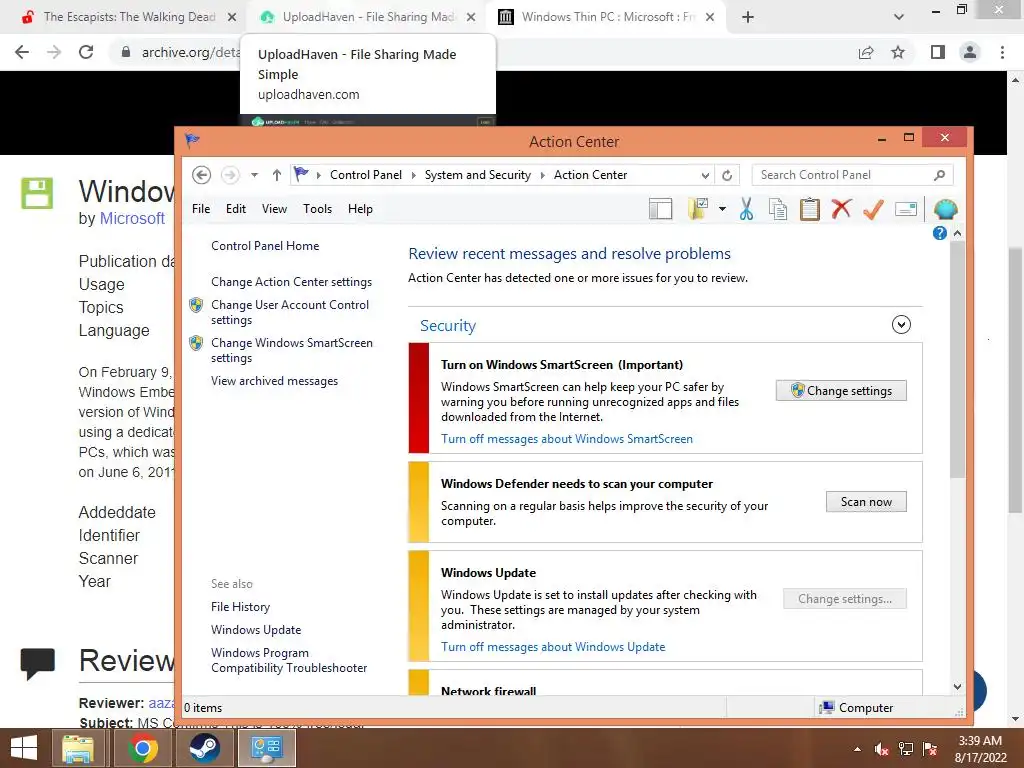Click the flag icon in the address bar
Image resolution: width=1024 pixels, height=768 pixels.
point(300,174)
